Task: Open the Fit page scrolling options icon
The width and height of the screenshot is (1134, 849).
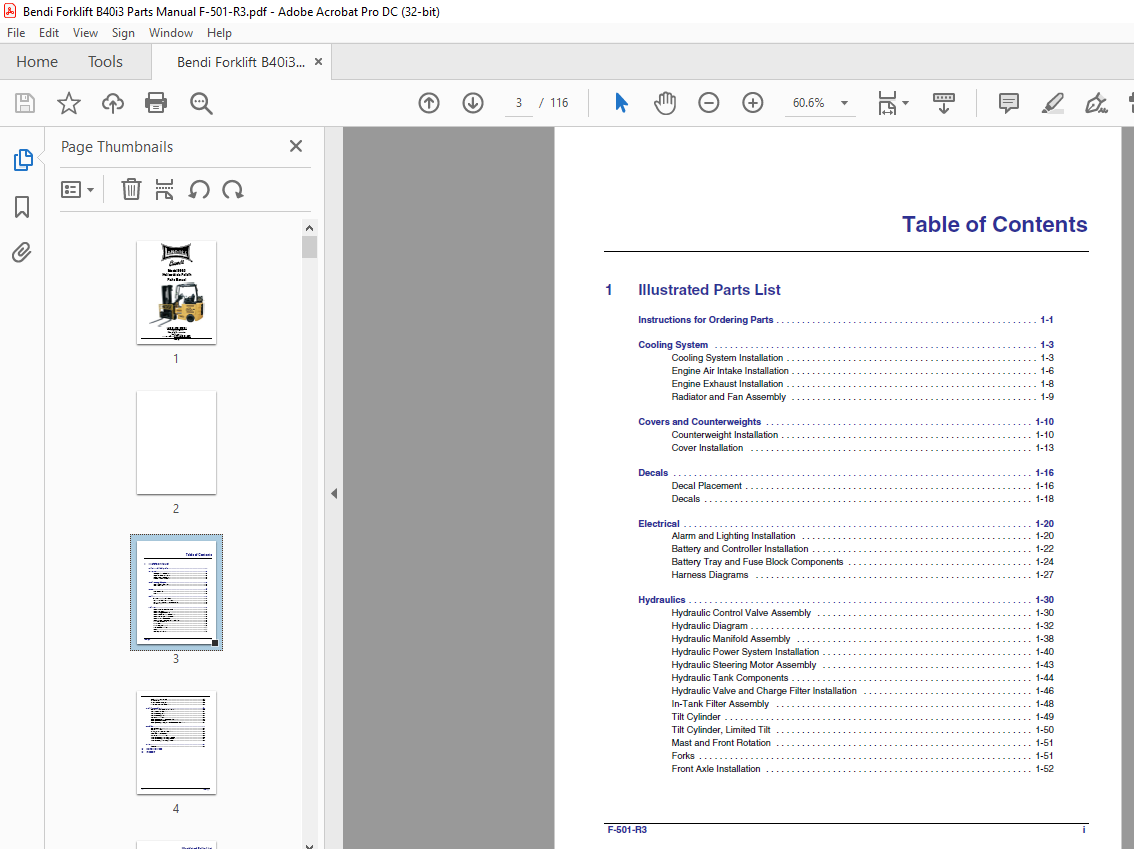Action: pyautogui.click(x=892, y=103)
